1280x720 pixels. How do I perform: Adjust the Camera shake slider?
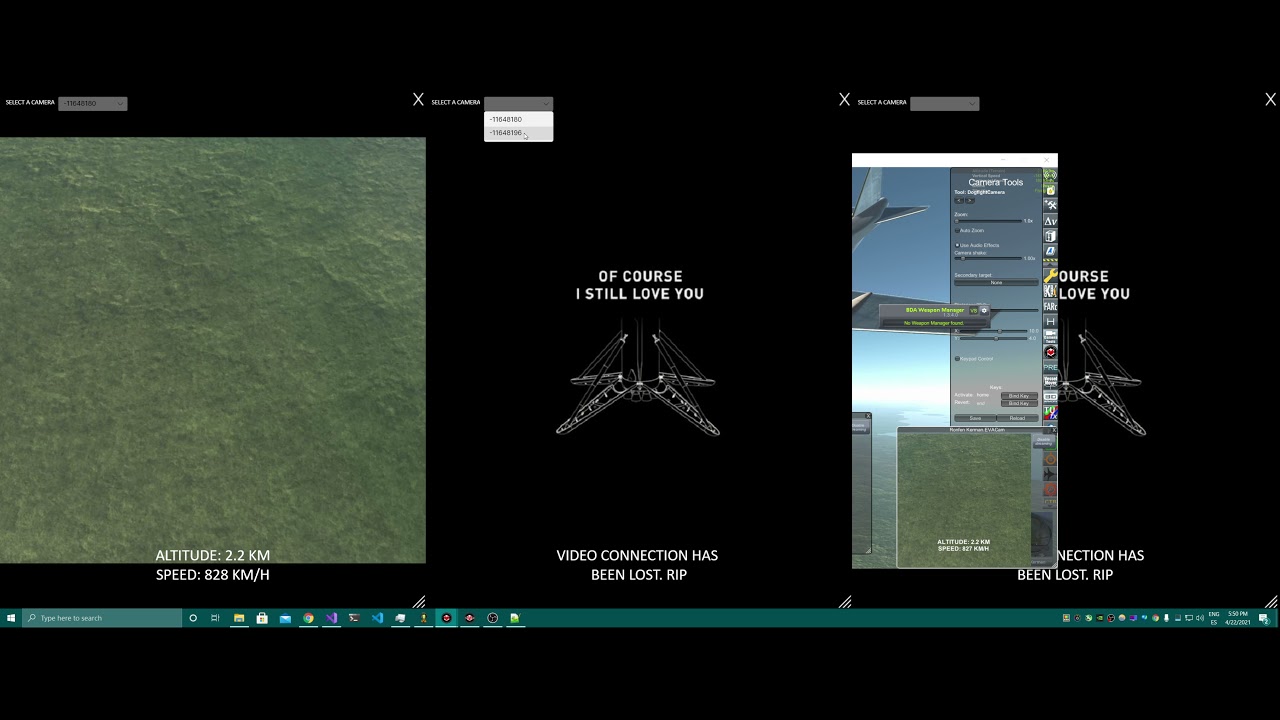988,258
